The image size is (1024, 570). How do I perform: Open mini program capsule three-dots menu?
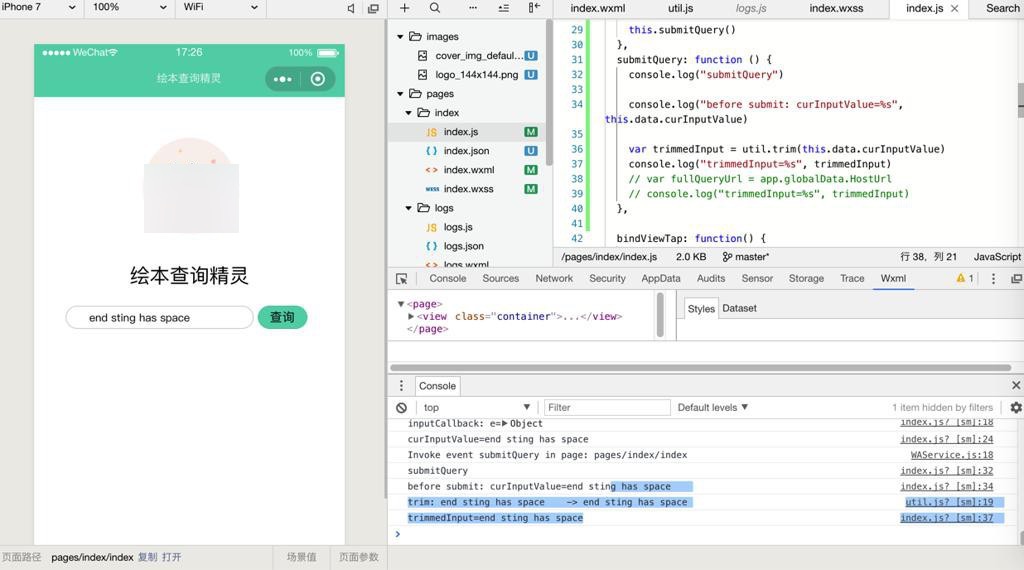[283, 79]
